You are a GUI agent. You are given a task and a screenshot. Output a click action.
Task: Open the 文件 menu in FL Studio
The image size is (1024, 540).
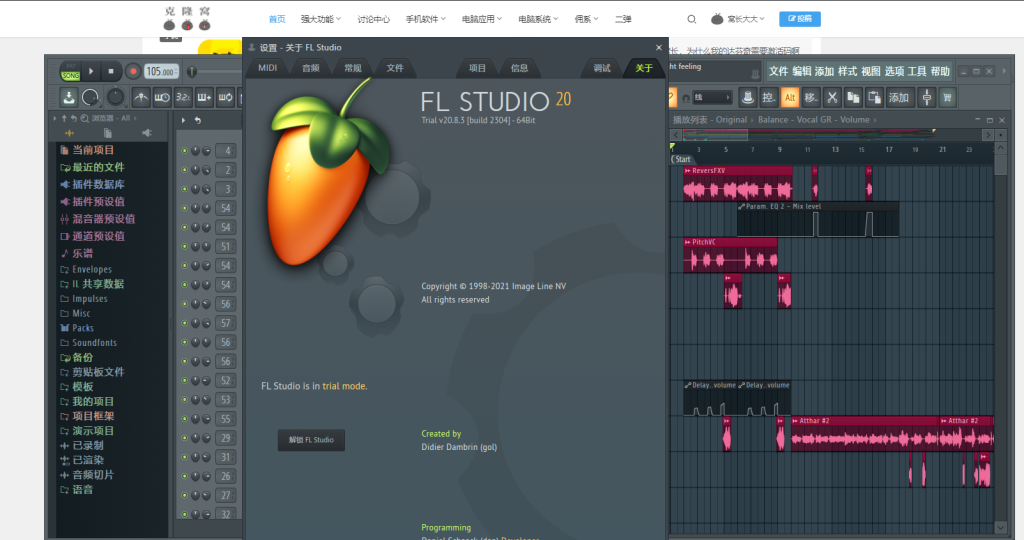[x=778, y=71]
